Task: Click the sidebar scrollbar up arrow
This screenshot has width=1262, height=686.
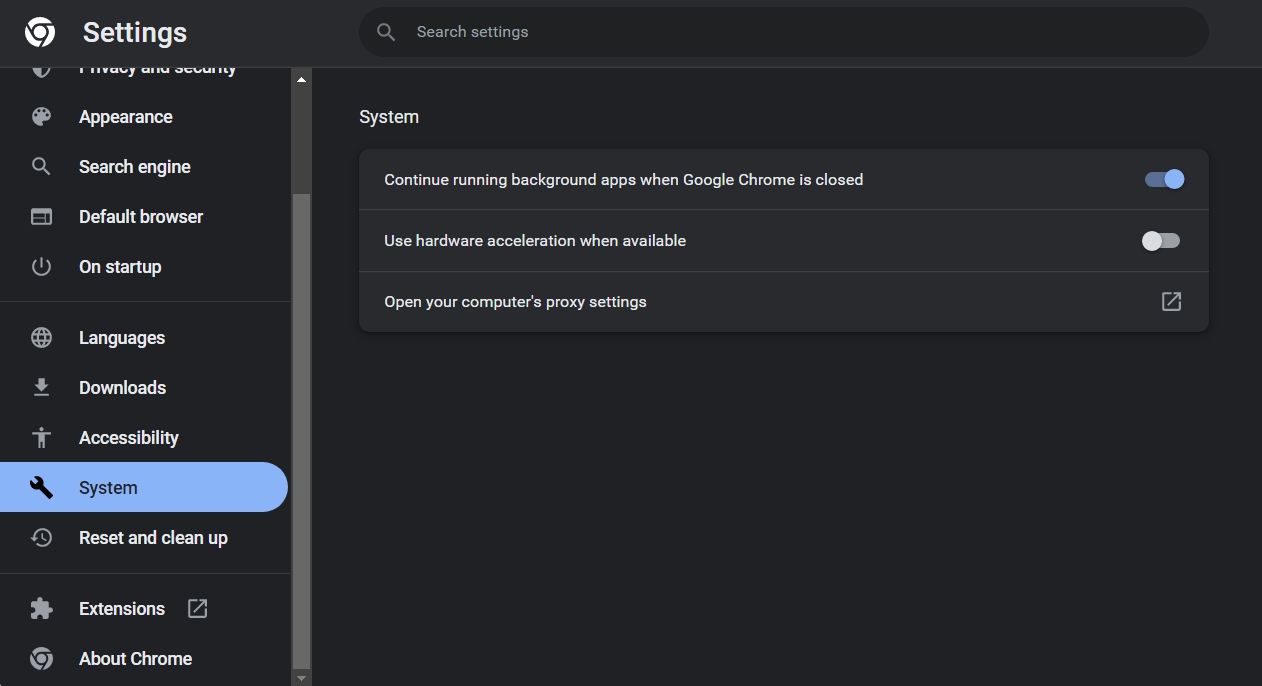Action: click(x=301, y=79)
